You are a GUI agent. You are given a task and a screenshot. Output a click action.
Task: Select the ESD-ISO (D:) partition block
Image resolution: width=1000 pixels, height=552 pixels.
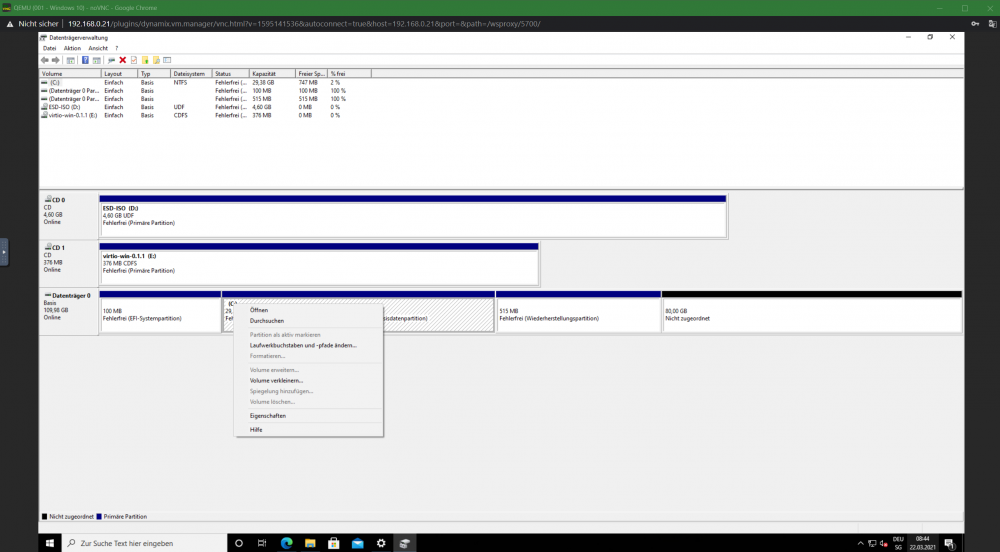click(413, 217)
